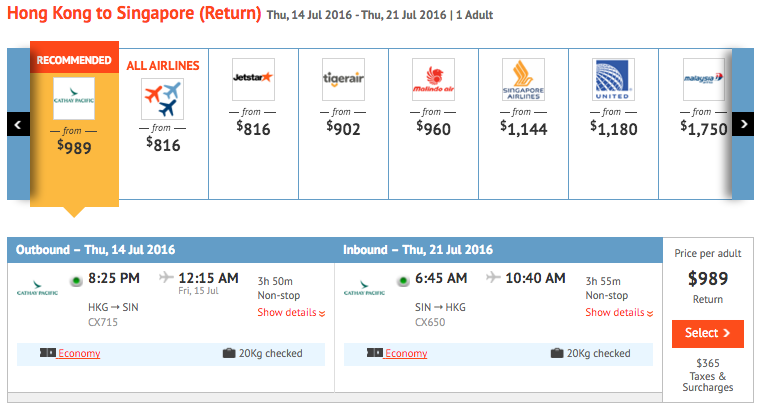Screen dimensions: 762x409
Task: Click the Fri, 15 Jul arrival date
Action: [x=198, y=291]
